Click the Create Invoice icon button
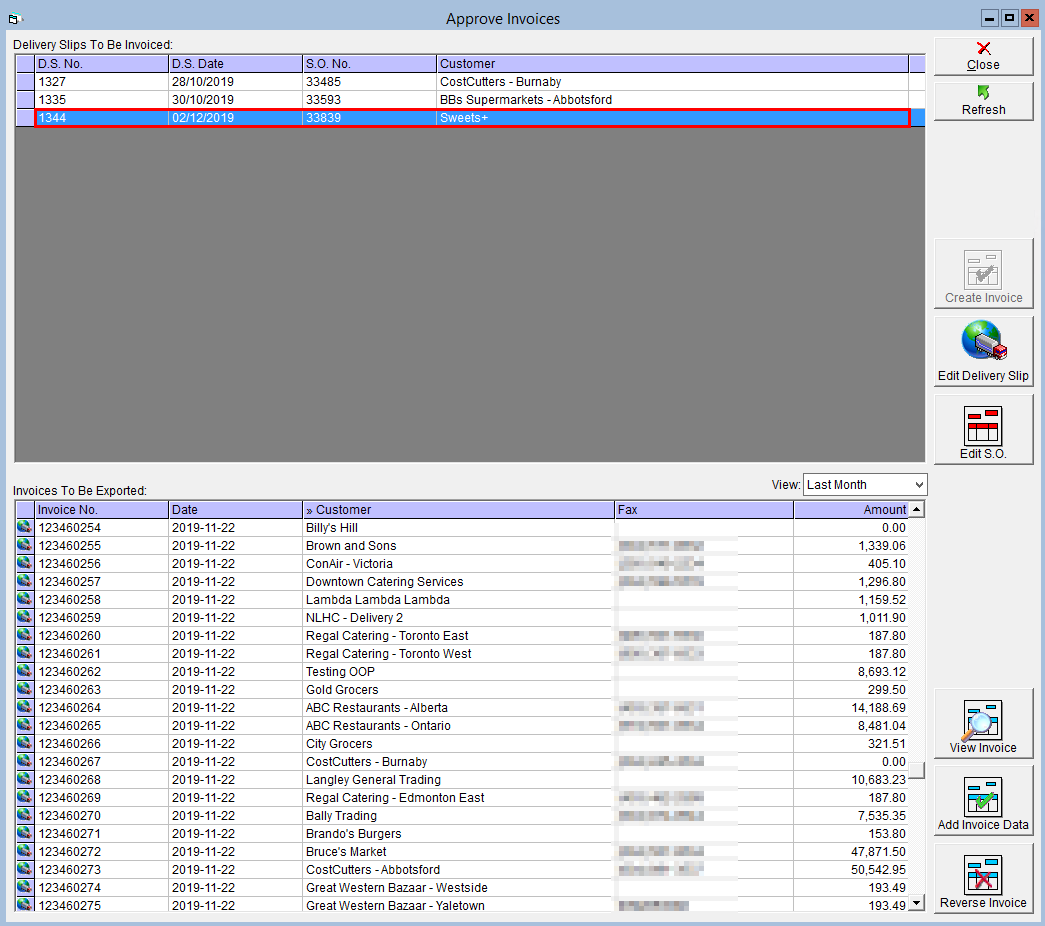Screen dimensions: 1045x926 coord(983,276)
